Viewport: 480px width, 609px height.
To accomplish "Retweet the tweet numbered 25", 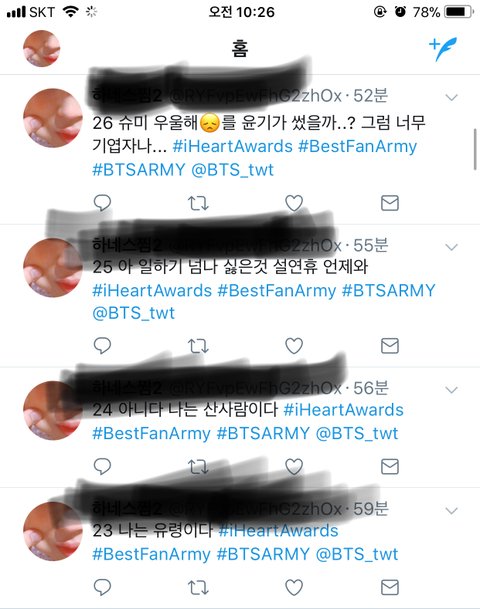I will 198,346.
